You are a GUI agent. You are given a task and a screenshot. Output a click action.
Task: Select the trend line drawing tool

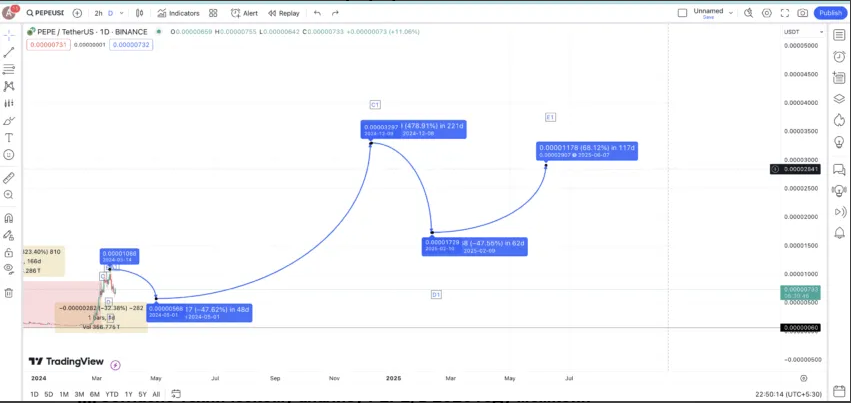pos(9,53)
